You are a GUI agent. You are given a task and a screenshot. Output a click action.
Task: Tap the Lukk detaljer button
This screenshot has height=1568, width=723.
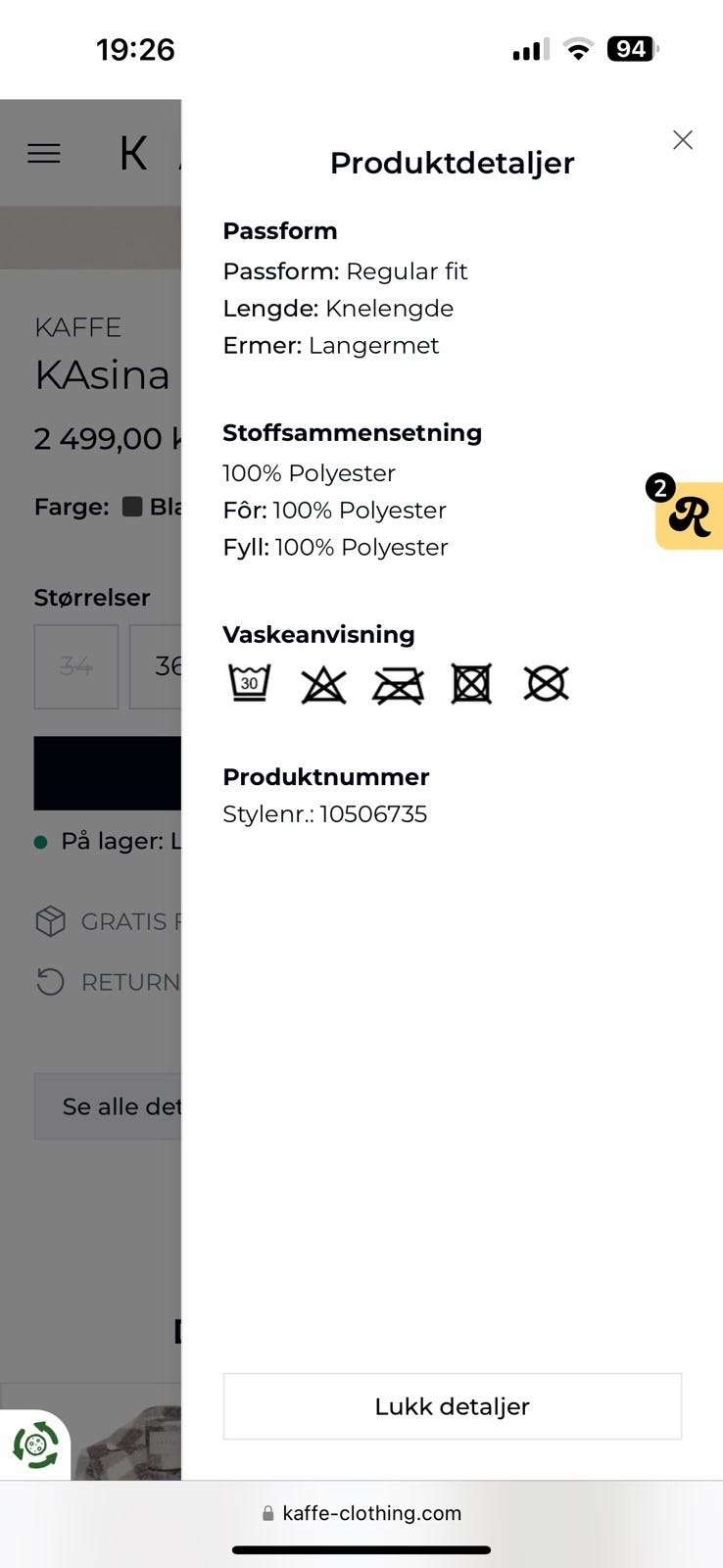click(452, 1406)
